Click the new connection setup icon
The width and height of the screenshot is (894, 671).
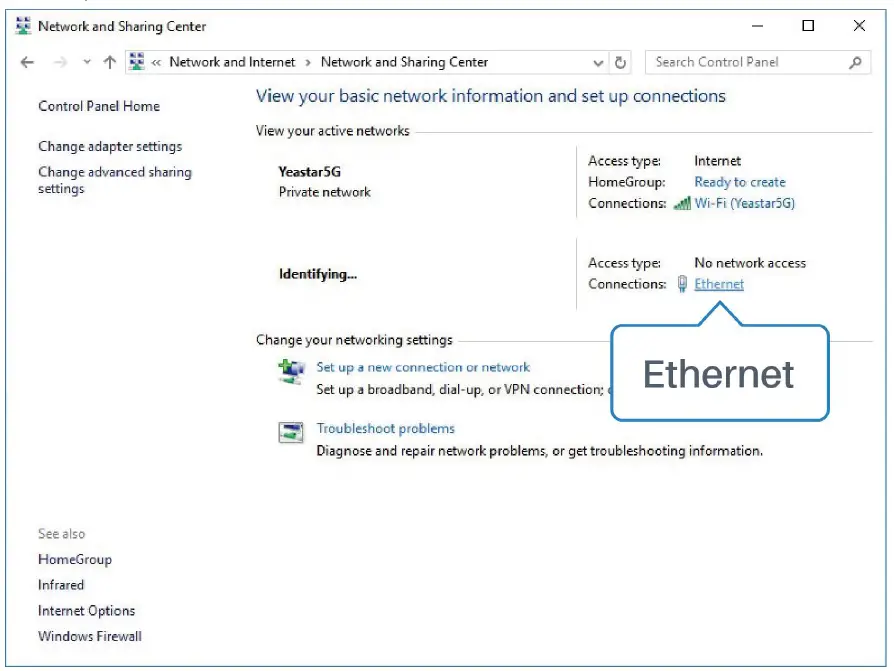coord(291,371)
